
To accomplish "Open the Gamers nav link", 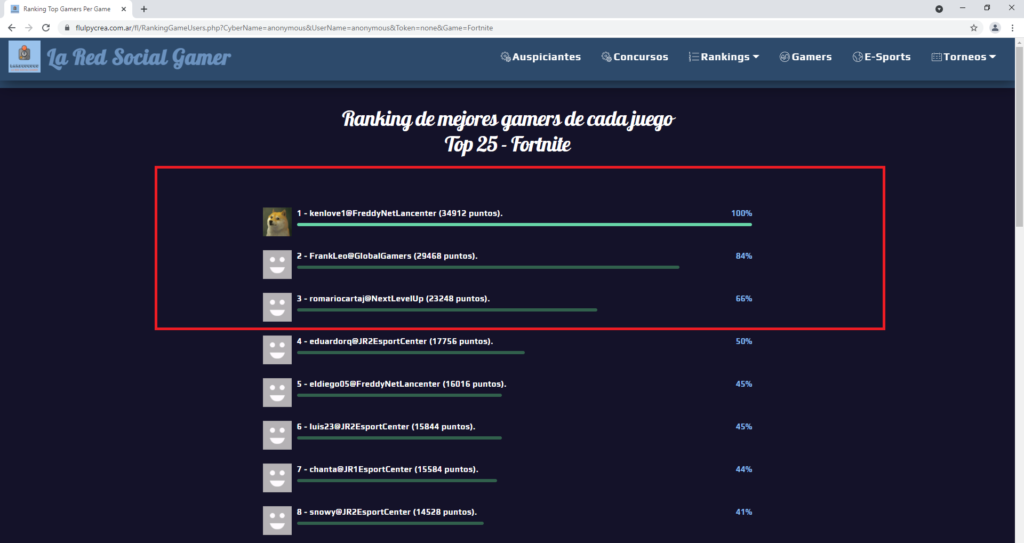I will (x=805, y=57).
